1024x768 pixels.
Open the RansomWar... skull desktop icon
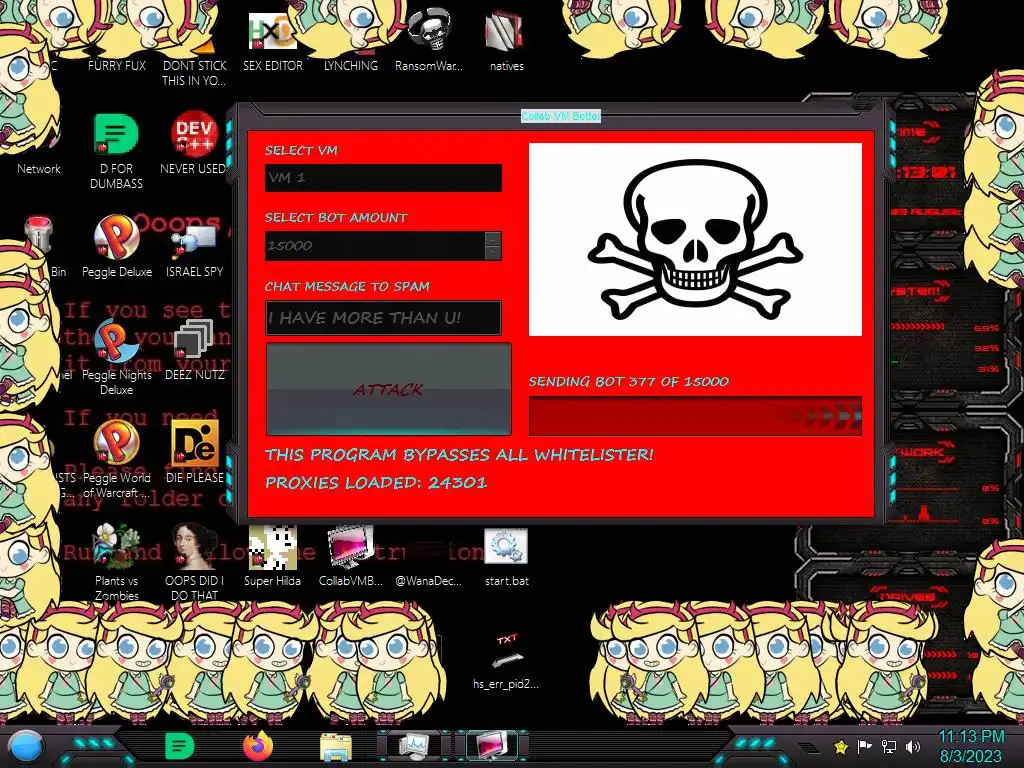[x=428, y=30]
